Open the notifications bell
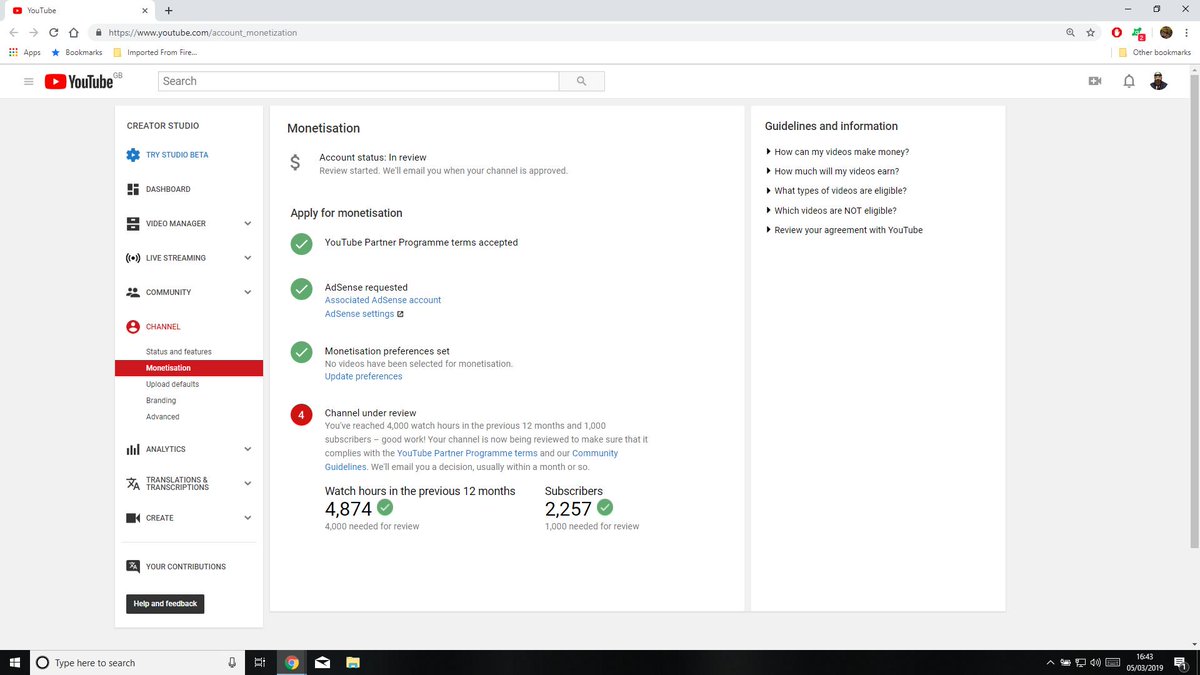1200x675 pixels. [1129, 81]
